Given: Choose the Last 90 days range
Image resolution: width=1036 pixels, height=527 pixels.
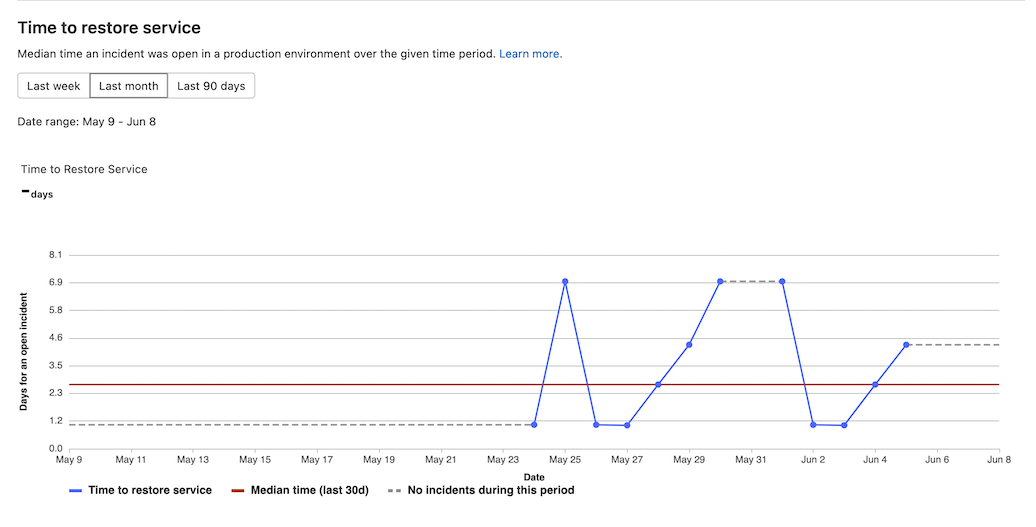Looking at the screenshot, I should tap(211, 86).
